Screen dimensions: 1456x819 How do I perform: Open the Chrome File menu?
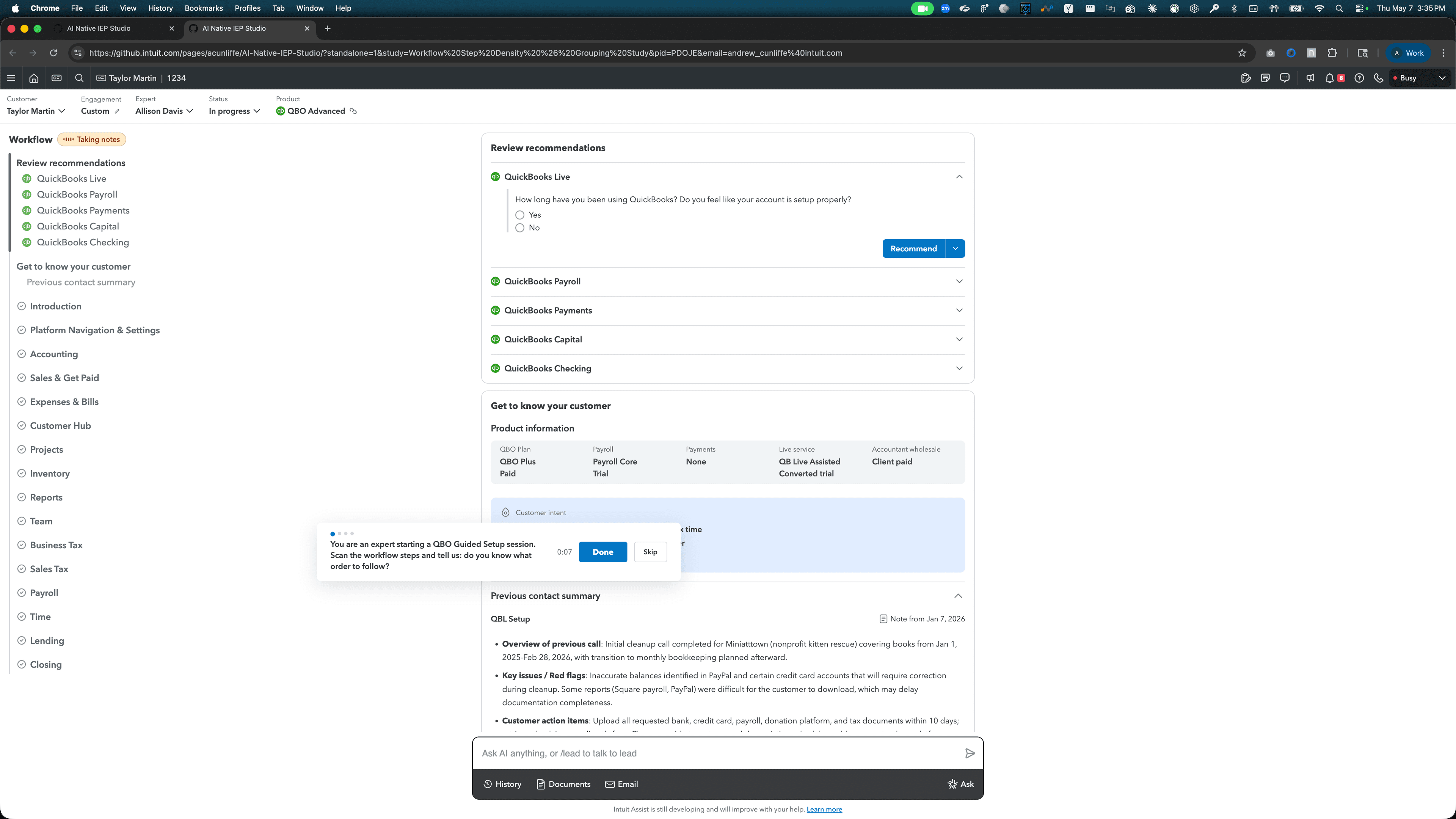(77, 8)
